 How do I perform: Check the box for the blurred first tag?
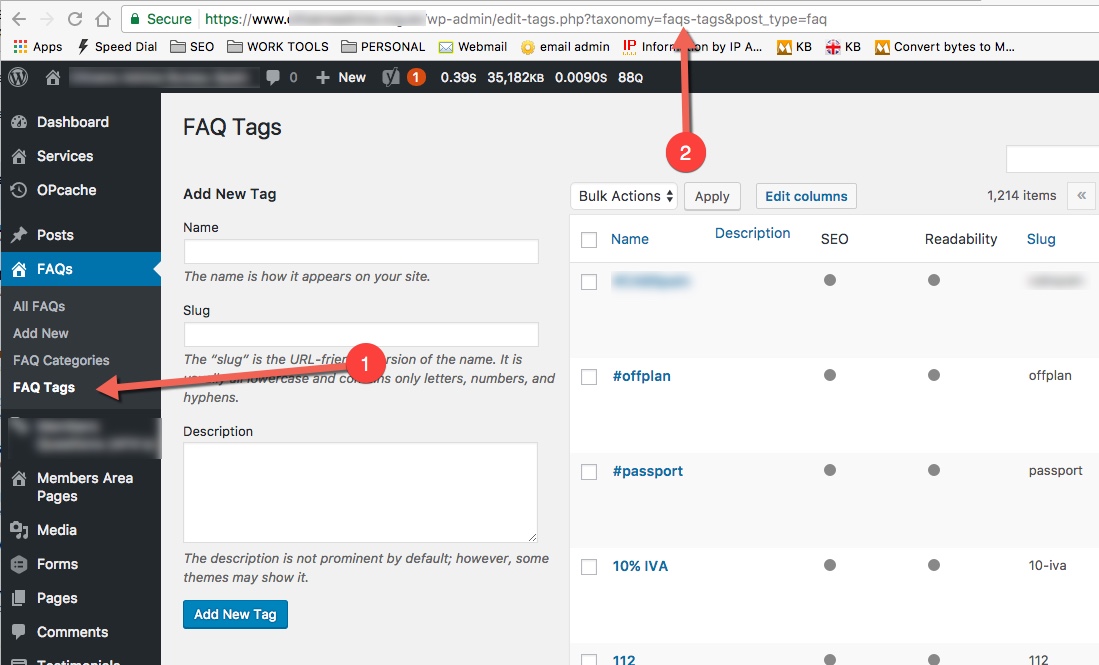[589, 282]
